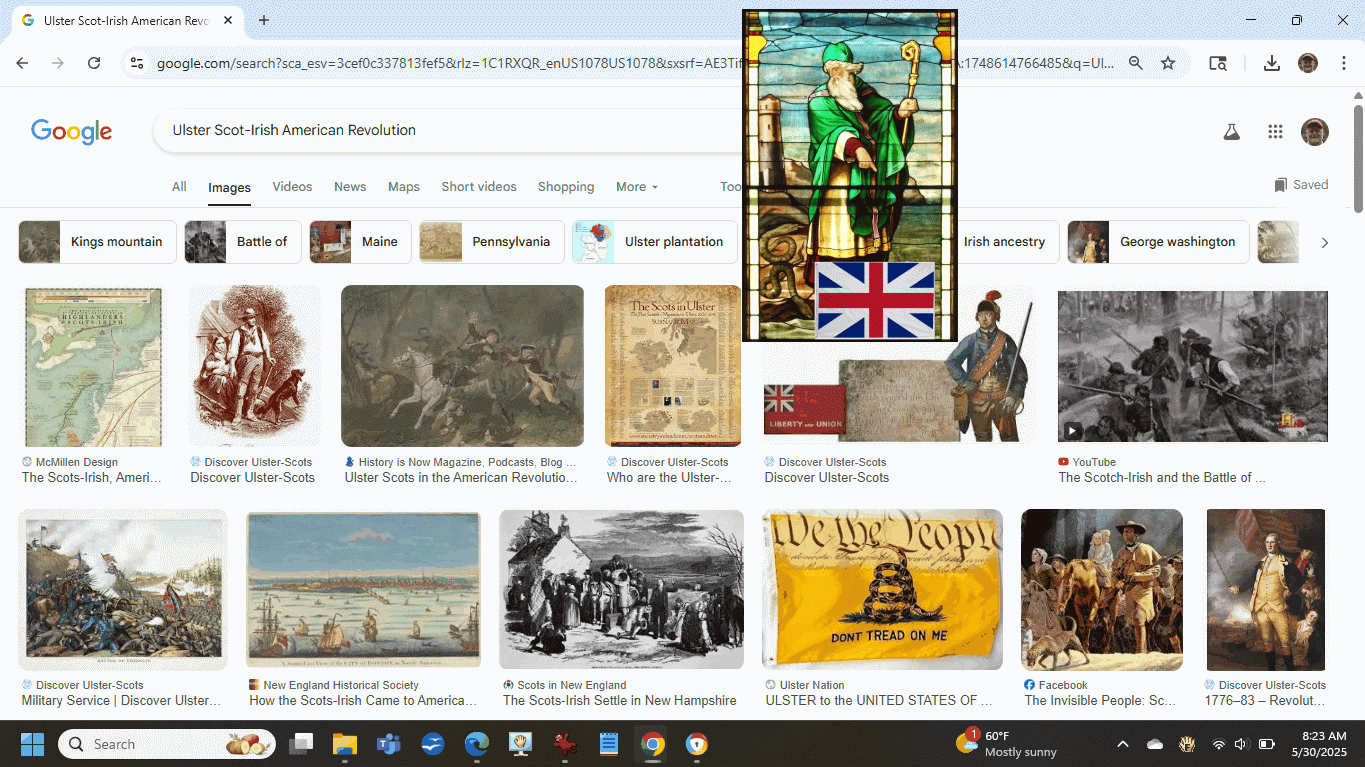Image resolution: width=1365 pixels, height=767 pixels.
Task: Click the Google search text field
Action: 440,130
